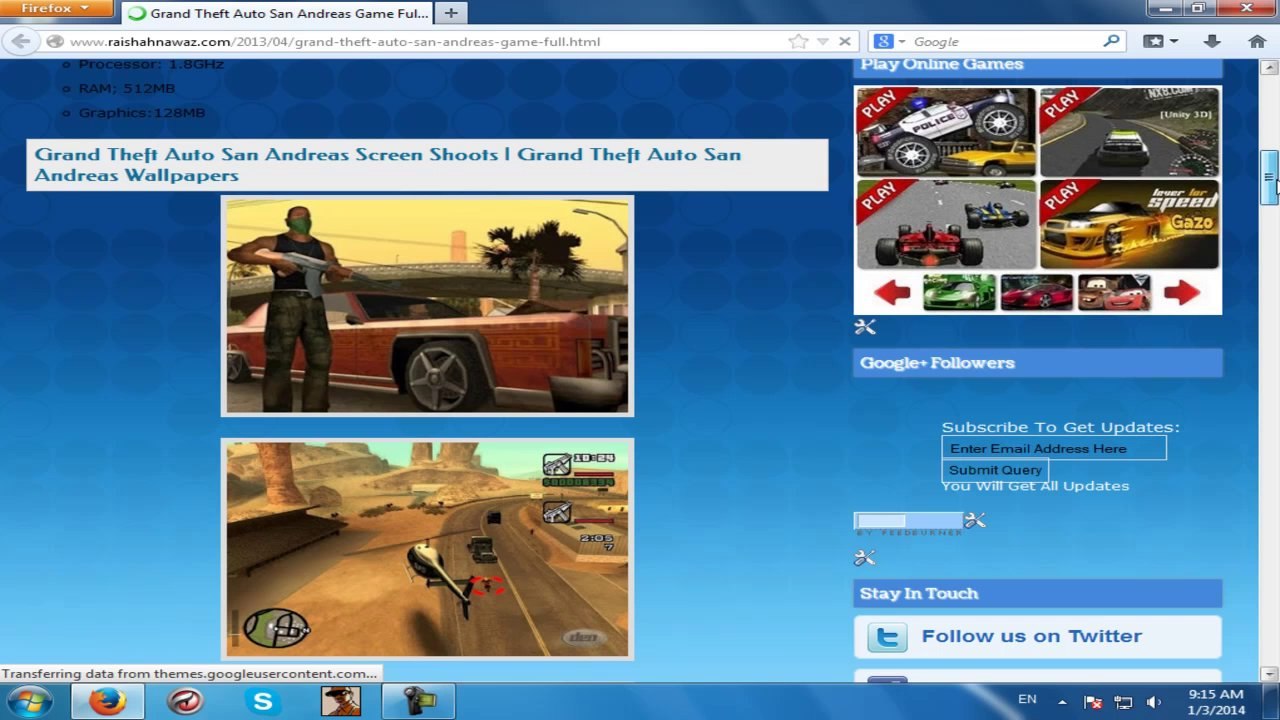Stop loading the page with X button

(844, 41)
